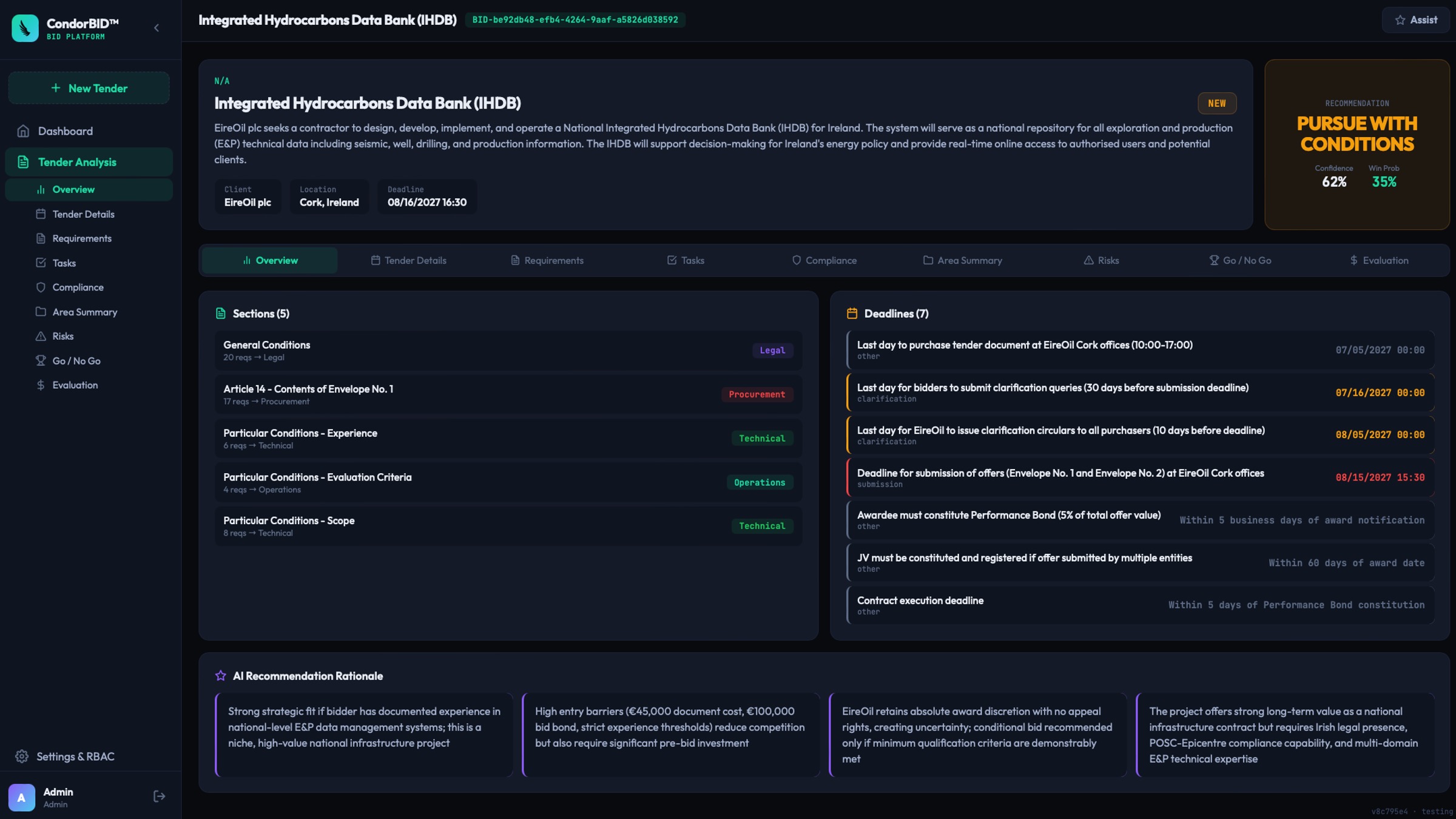Click the sidebar Risks warning triangle icon
Screen dimensions: 1456x819
point(41,336)
